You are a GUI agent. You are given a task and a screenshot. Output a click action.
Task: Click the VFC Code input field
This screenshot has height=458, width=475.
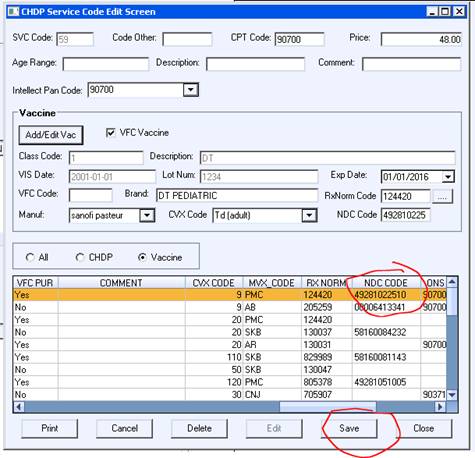coord(90,195)
